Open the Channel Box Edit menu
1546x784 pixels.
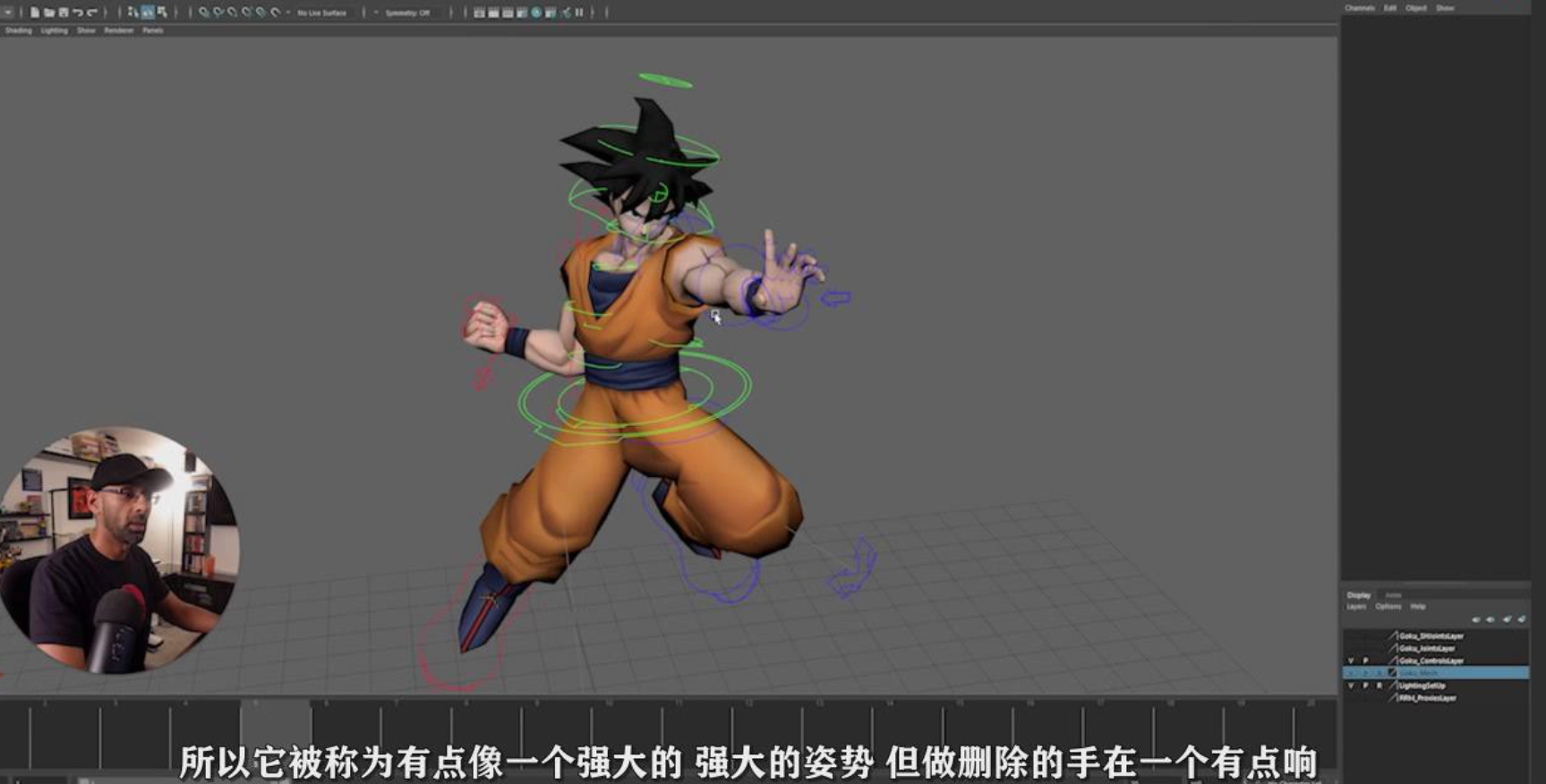click(1390, 8)
